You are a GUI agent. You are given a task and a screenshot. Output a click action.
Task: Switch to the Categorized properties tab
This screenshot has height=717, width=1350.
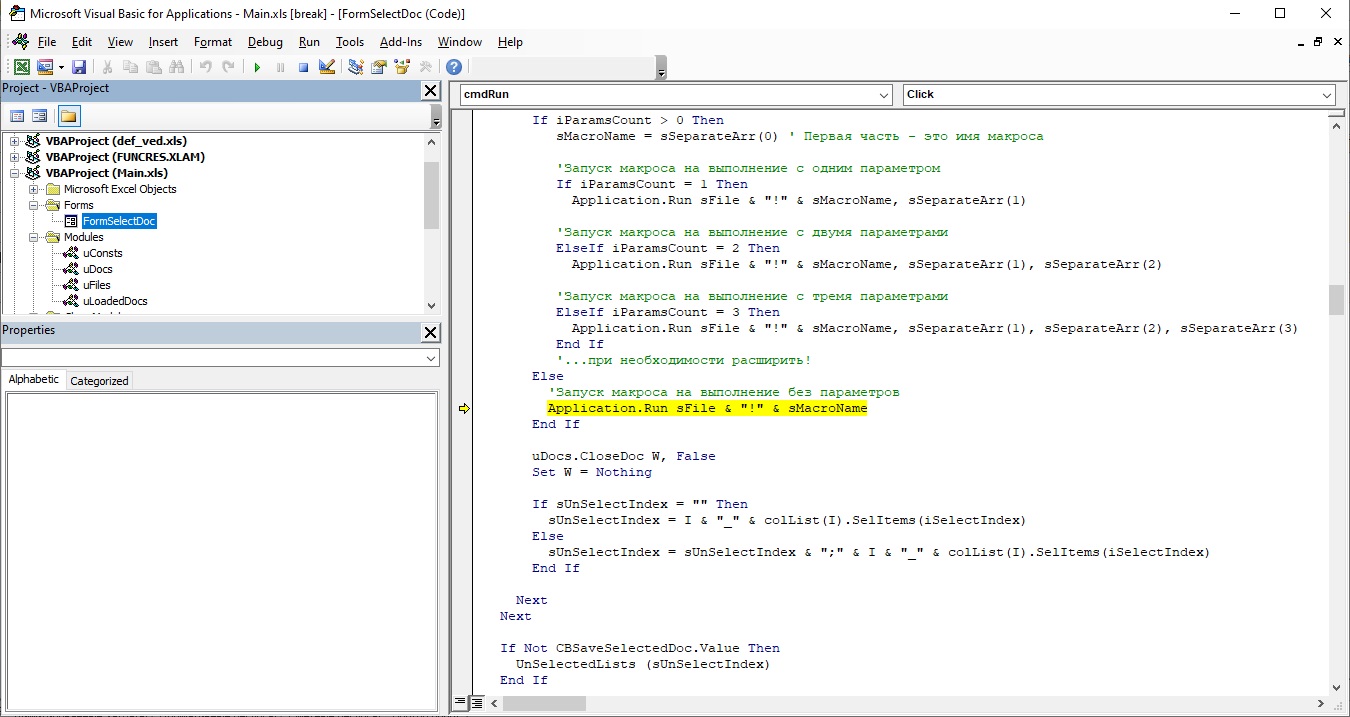coord(99,381)
